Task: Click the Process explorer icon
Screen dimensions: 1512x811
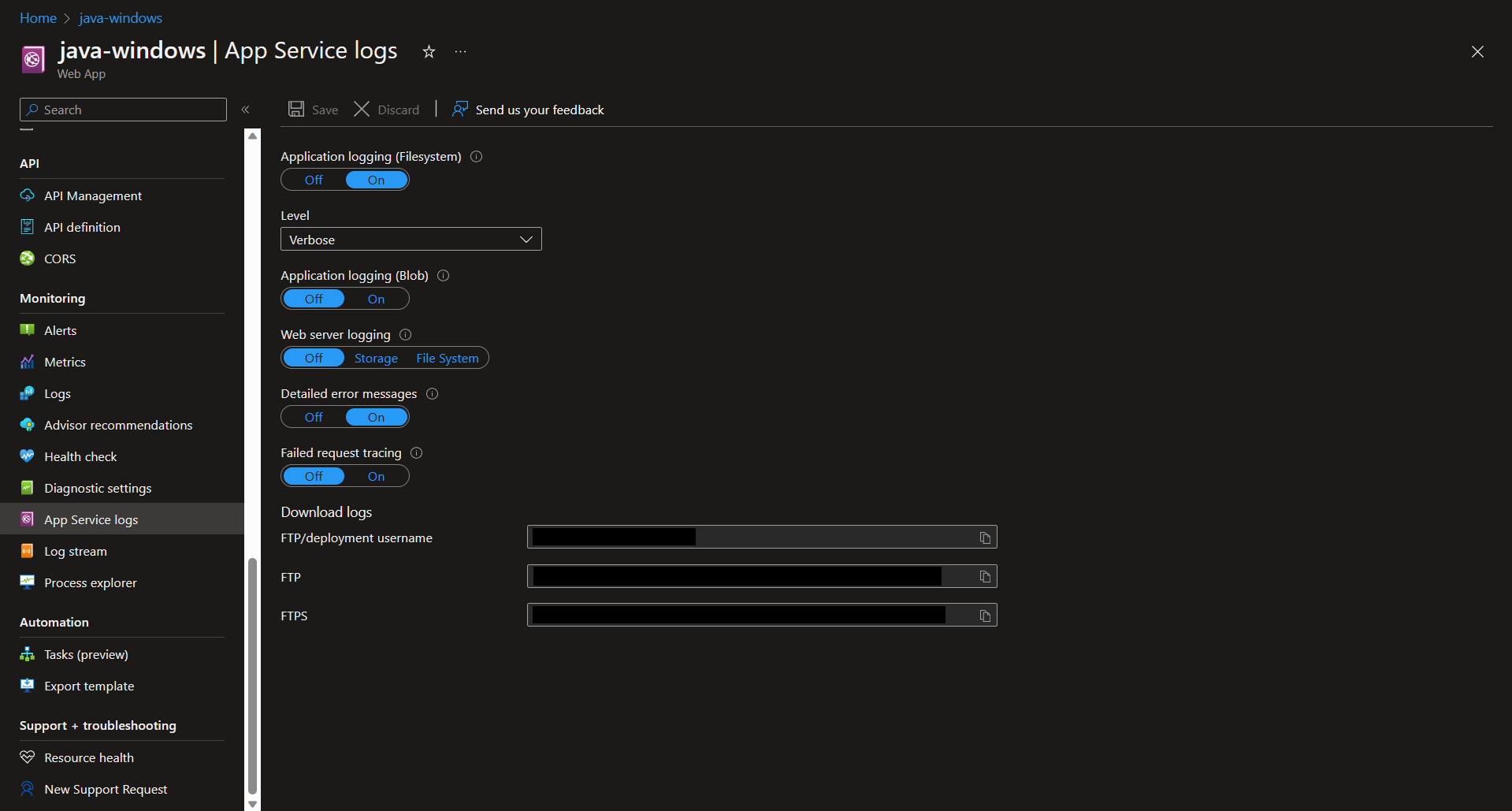Action: point(28,582)
